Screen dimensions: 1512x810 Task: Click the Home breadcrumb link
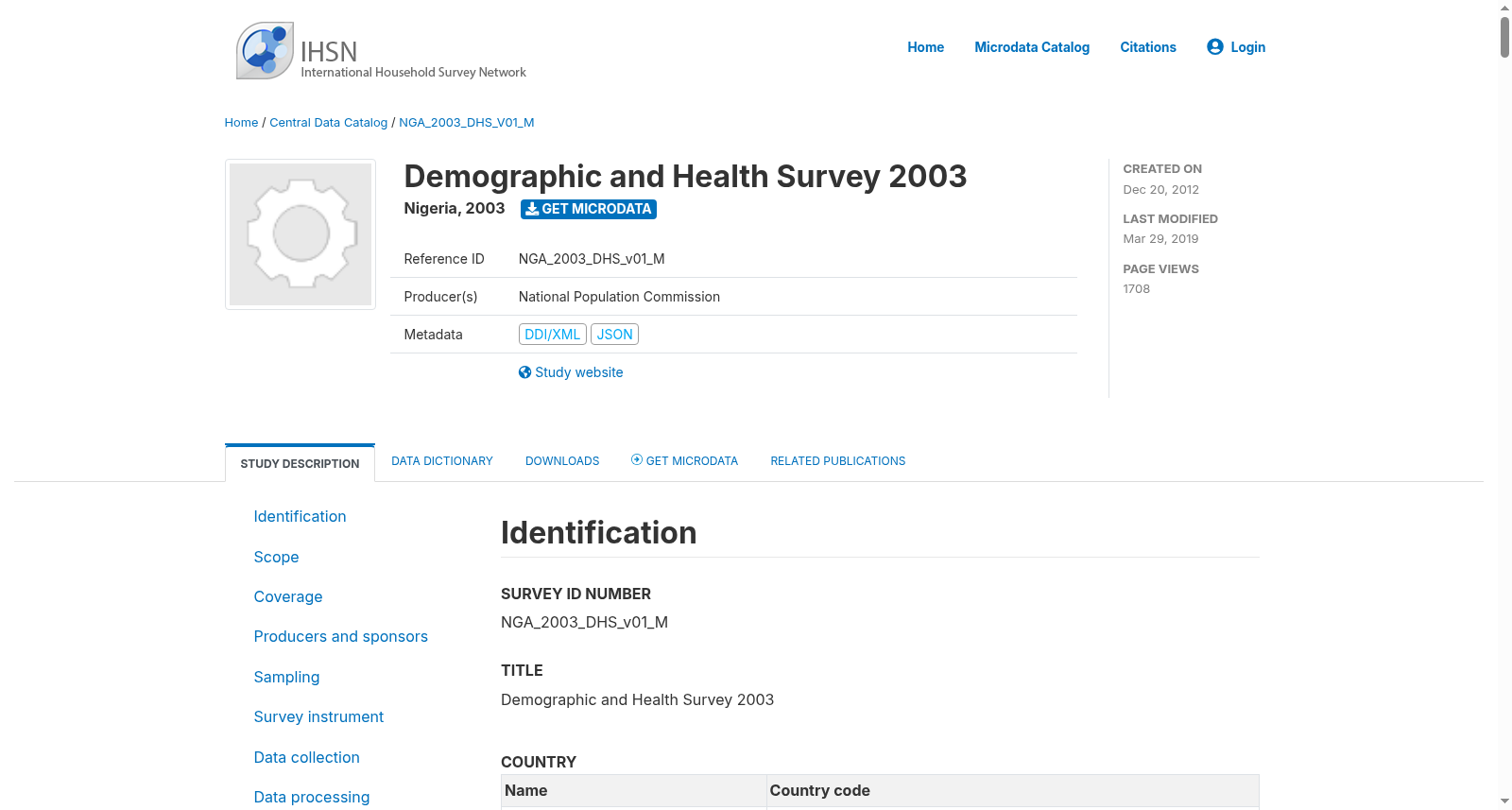point(241,123)
